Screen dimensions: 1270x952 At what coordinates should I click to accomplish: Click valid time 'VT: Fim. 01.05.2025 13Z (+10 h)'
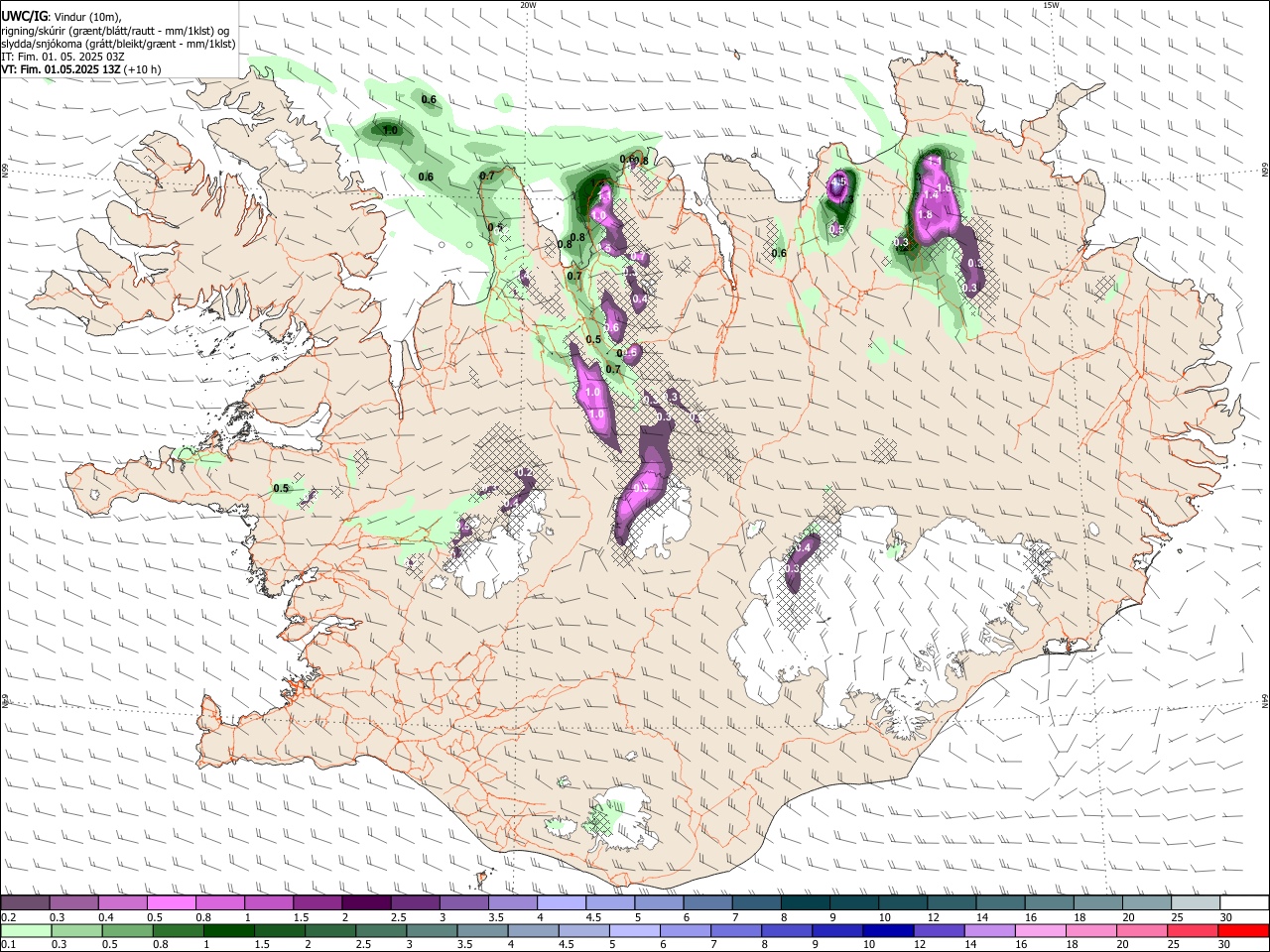point(81,69)
